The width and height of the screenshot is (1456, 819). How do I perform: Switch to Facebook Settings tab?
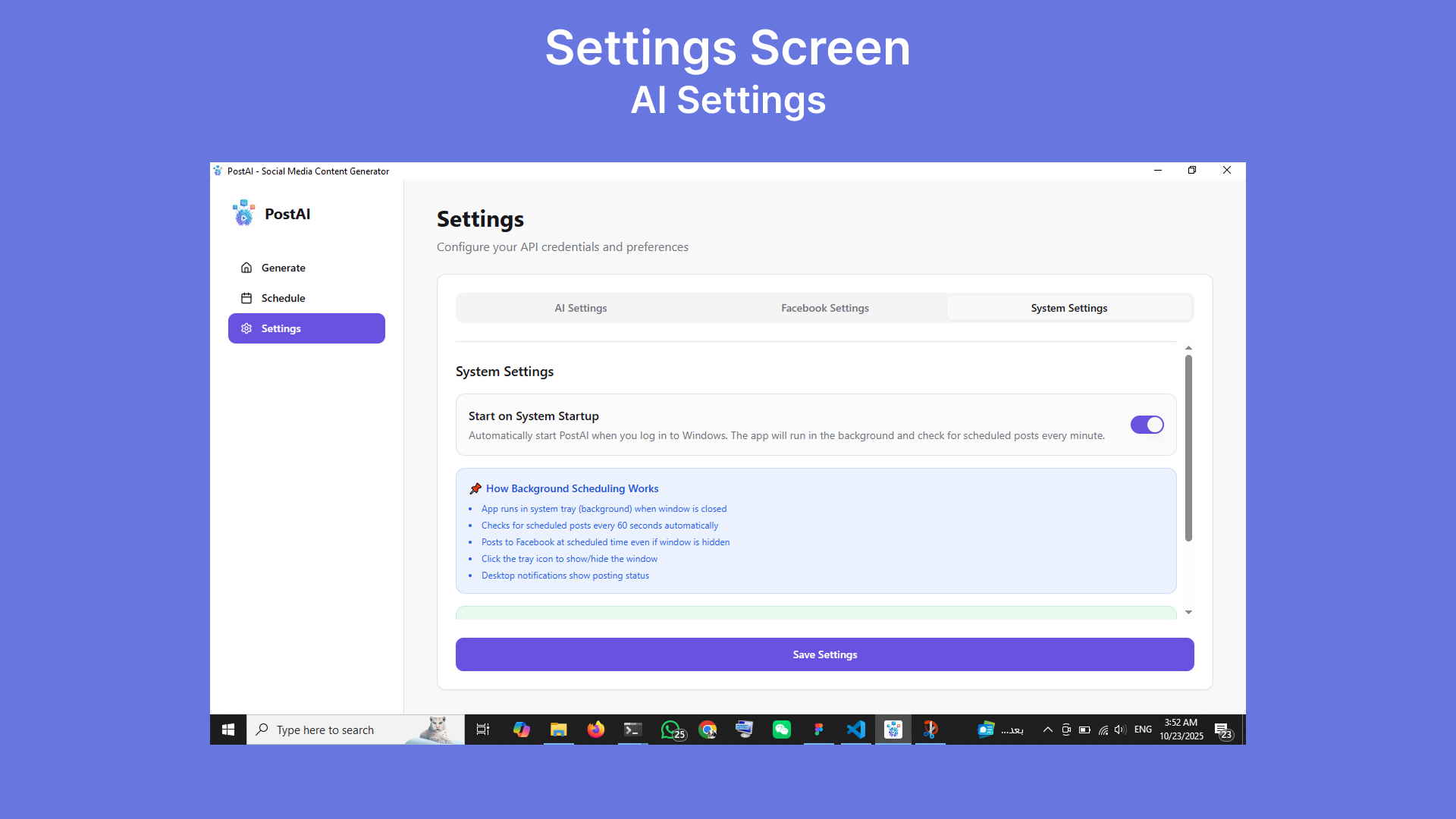(824, 308)
